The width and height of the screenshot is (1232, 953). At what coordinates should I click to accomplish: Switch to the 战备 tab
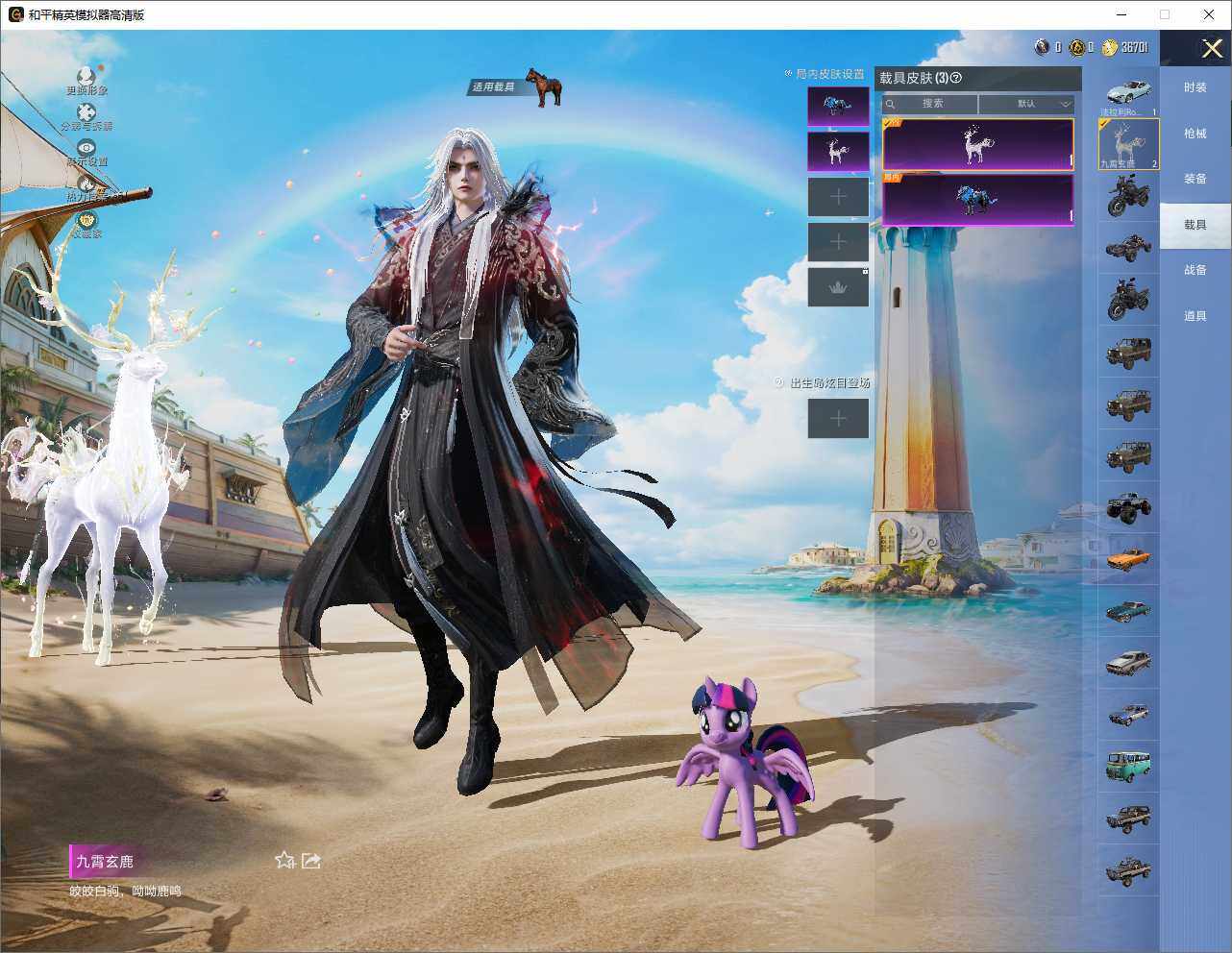(1195, 270)
